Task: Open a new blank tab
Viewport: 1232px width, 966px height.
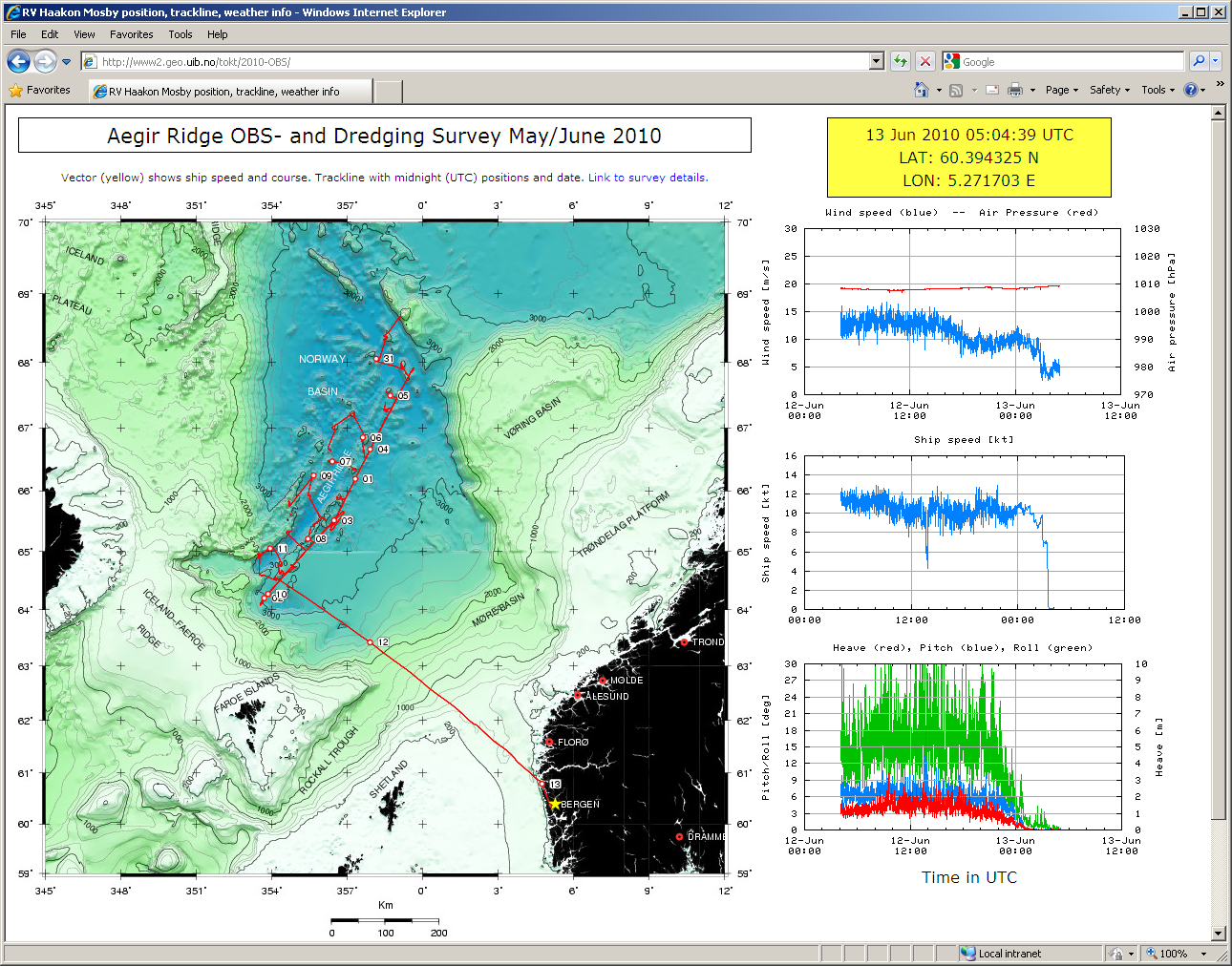Action: tap(388, 92)
